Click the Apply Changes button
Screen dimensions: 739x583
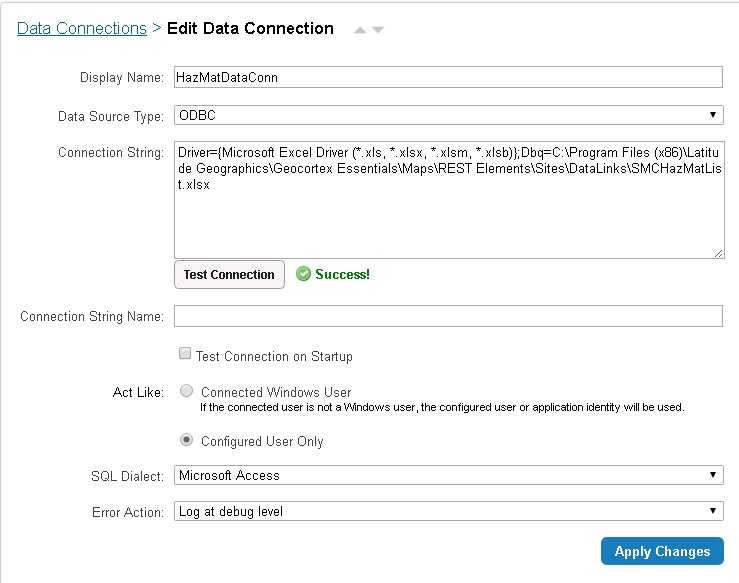point(662,551)
